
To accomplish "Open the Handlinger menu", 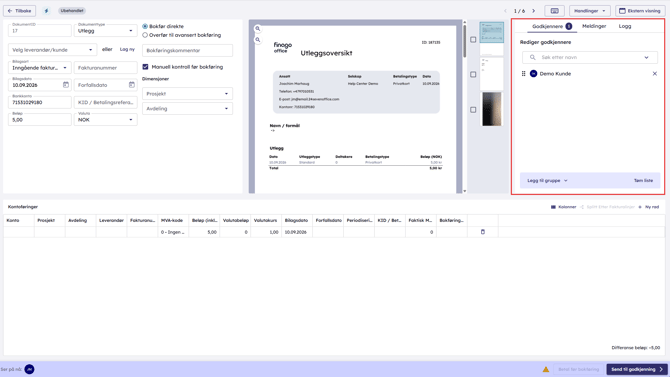I will (x=590, y=11).
